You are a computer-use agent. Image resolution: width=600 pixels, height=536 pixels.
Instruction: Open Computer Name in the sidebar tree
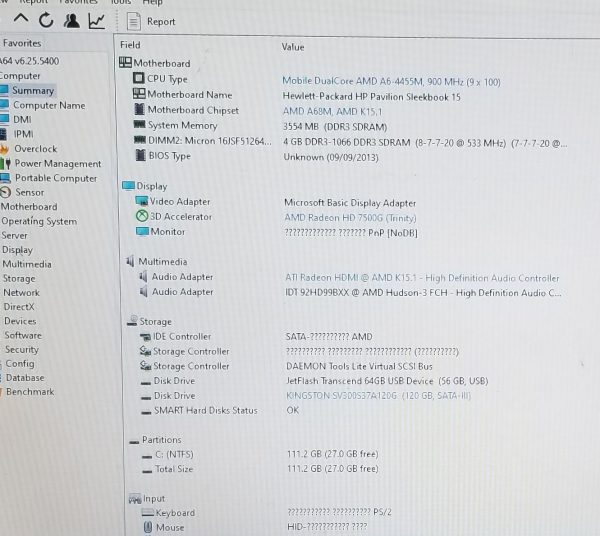(x=48, y=105)
